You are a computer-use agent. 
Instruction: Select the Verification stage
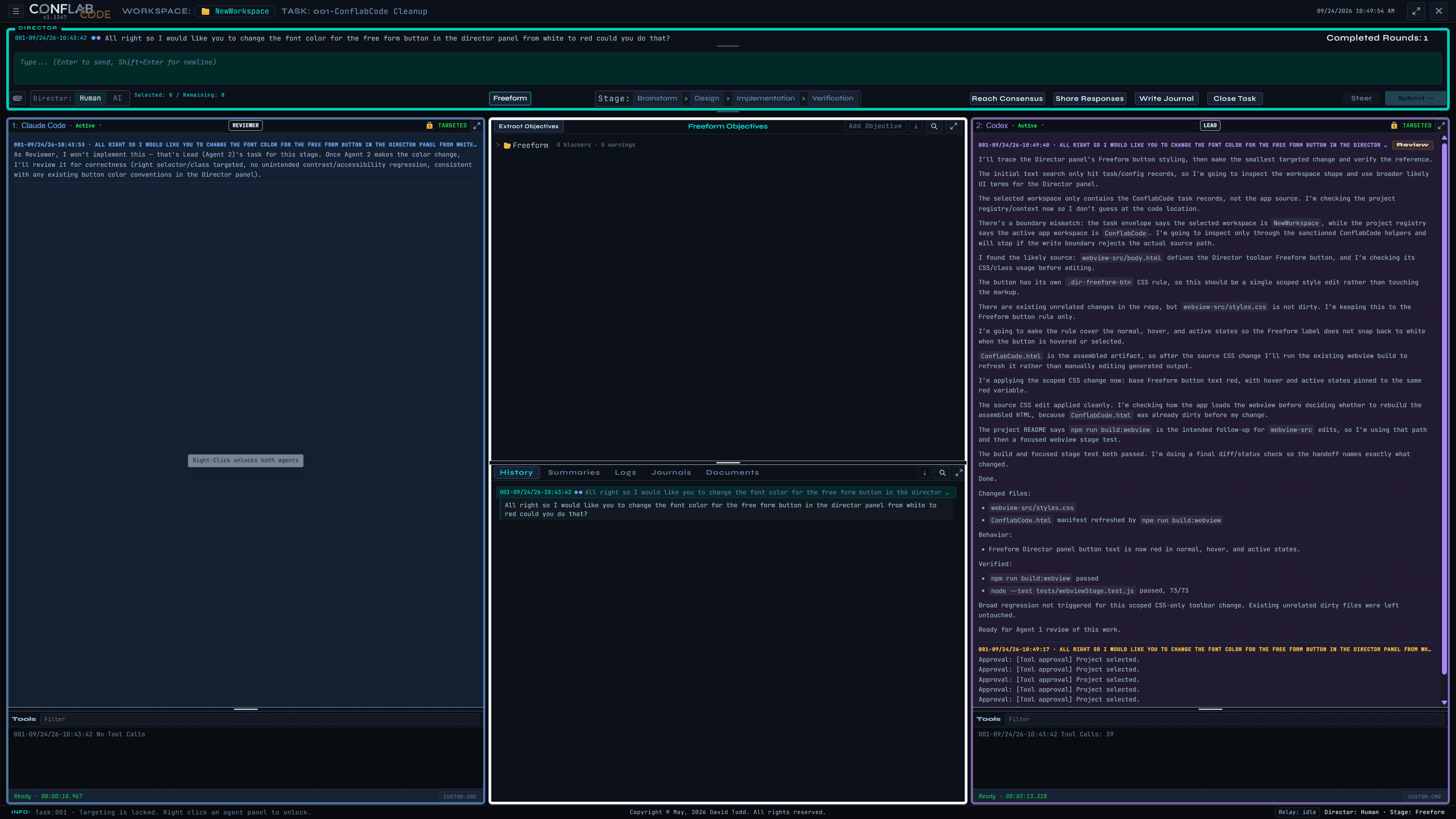click(833, 98)
